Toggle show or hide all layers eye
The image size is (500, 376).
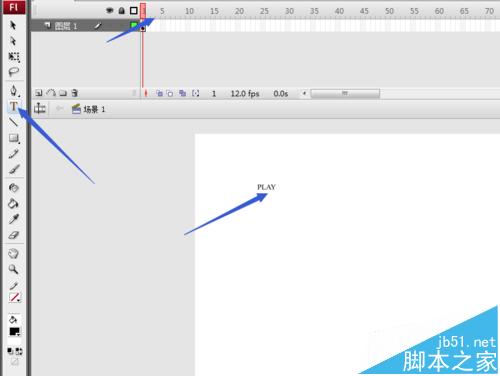click(x=110, y=11)
